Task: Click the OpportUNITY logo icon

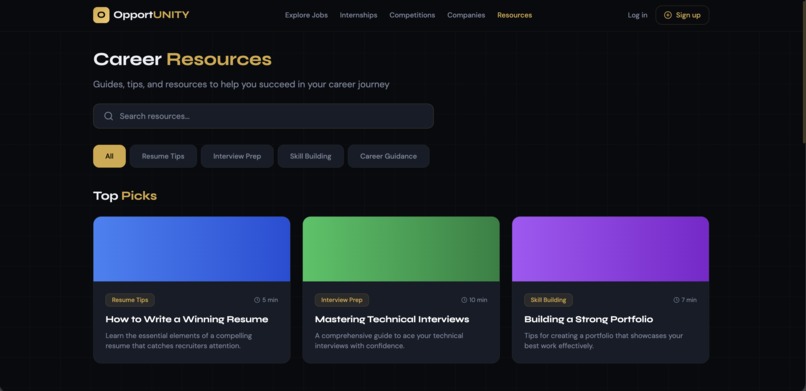Action: click(101, 15)
